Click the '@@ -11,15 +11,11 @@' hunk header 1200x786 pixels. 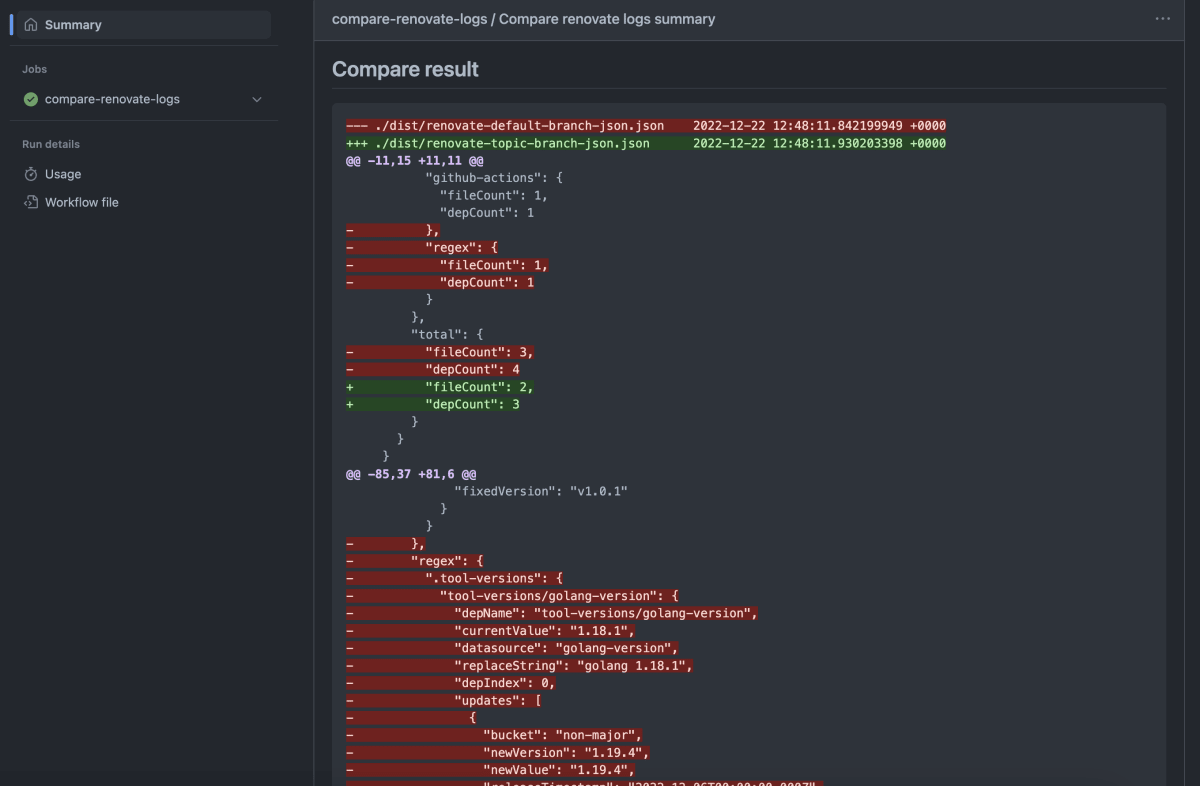pyautogui.click(x=415, y=160)
